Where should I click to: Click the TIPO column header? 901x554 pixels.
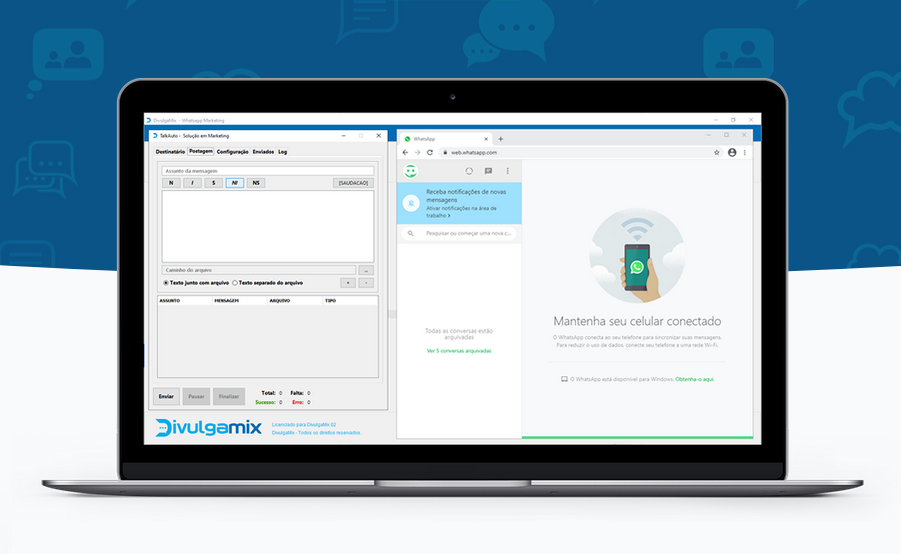[351, 301]
